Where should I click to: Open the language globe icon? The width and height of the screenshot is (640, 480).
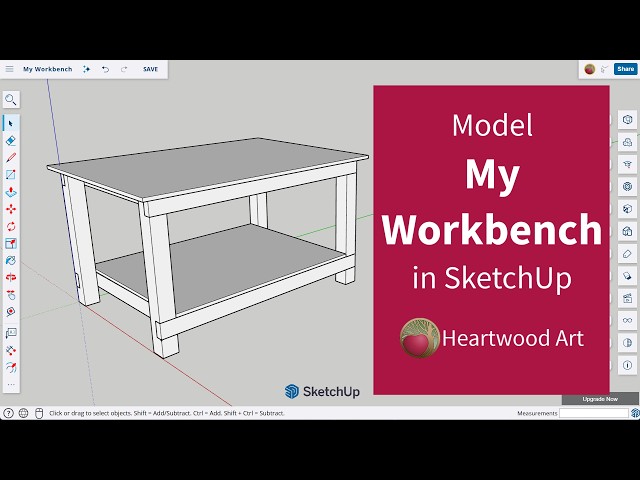pyautogui.click(x=23, y=413)
